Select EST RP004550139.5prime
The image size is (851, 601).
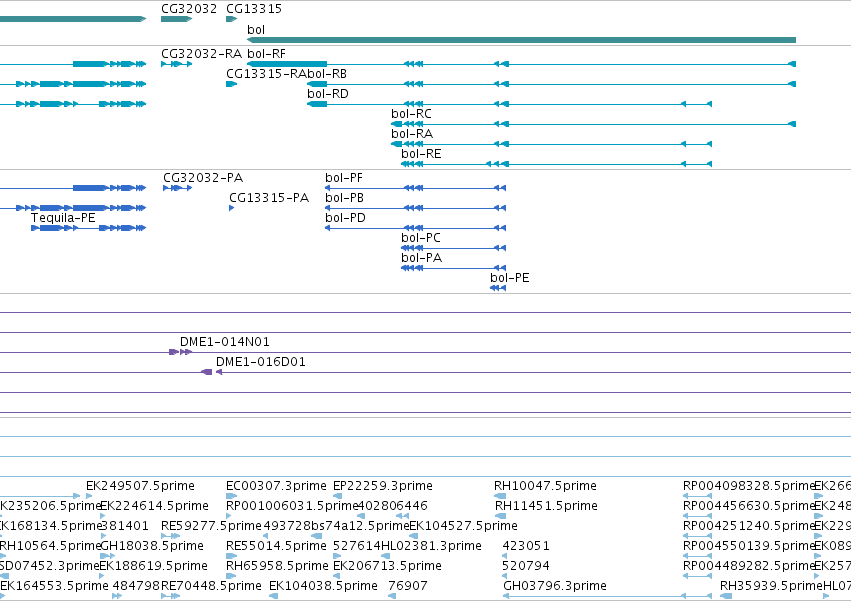click(750, 546)
